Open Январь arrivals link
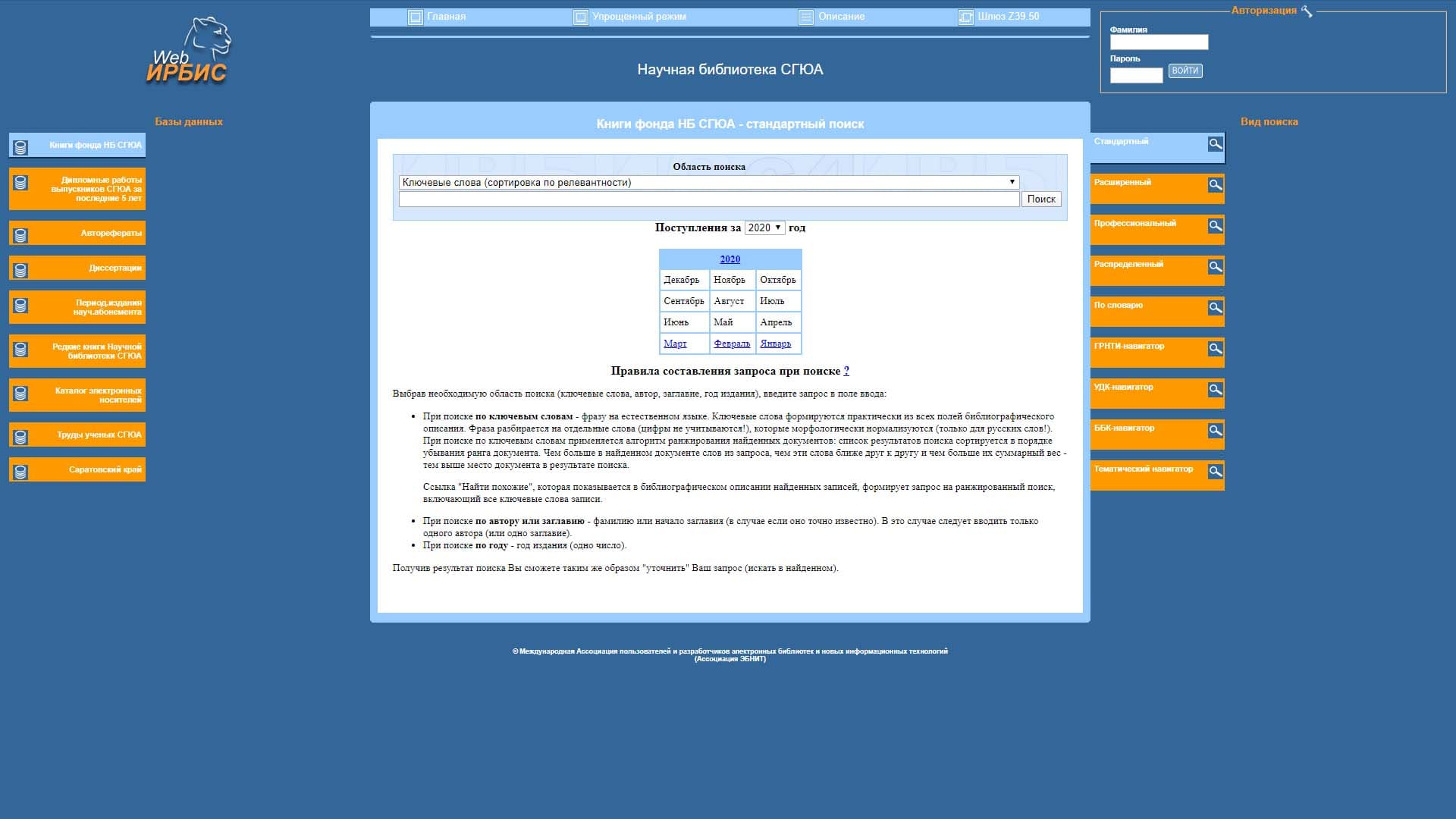Screen dimensions: 1456x819 point(775,344)
